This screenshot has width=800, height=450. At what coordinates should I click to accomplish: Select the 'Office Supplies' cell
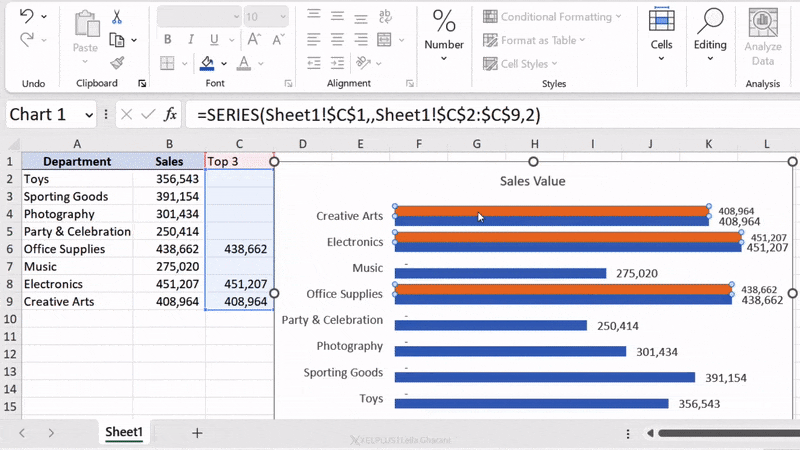(x=77, y=249)
